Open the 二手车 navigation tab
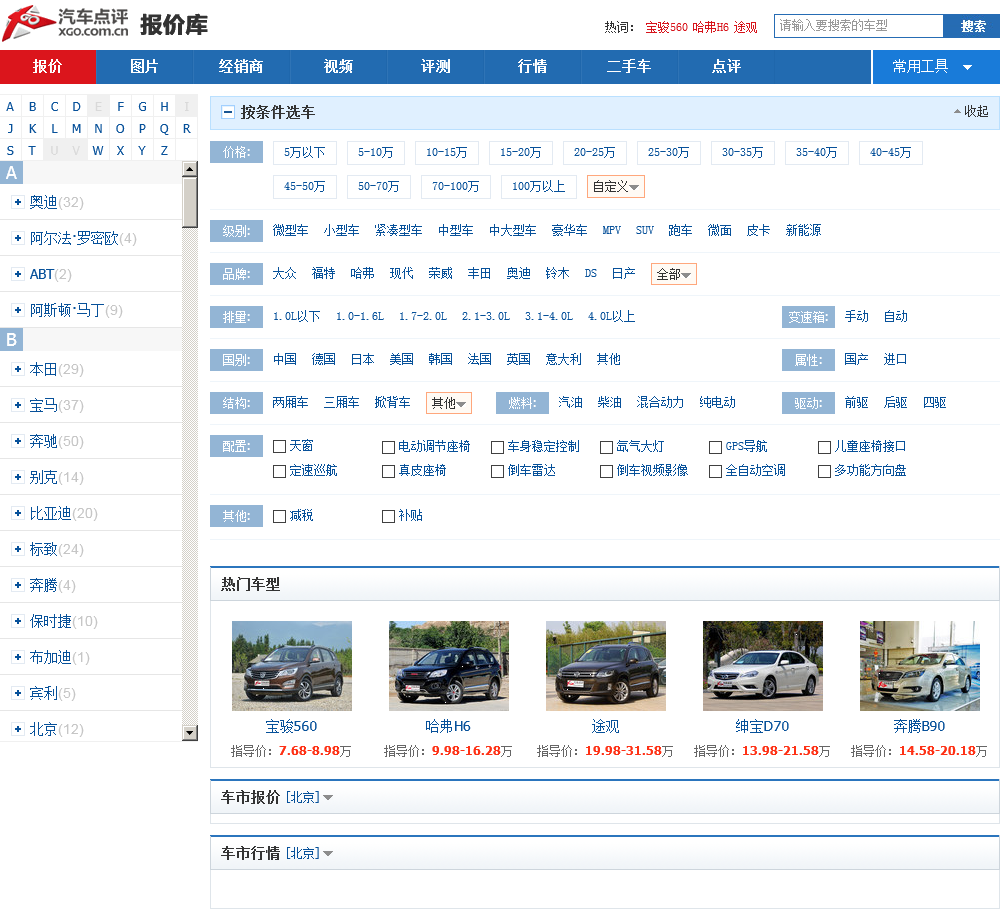The width and height of the screenshot is (1000, 909). [x=629, y=66]
